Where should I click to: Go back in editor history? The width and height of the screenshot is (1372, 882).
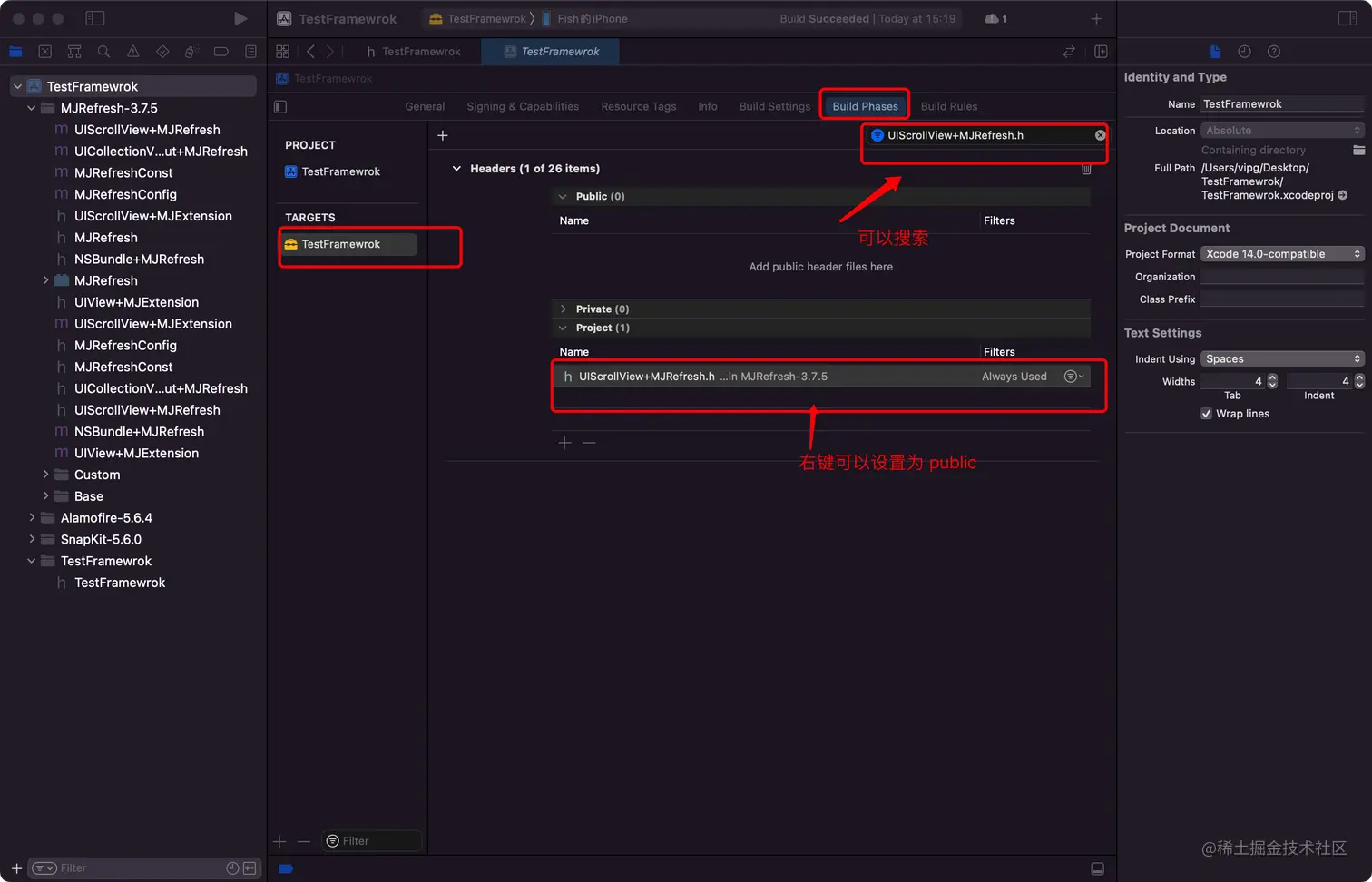310,52
